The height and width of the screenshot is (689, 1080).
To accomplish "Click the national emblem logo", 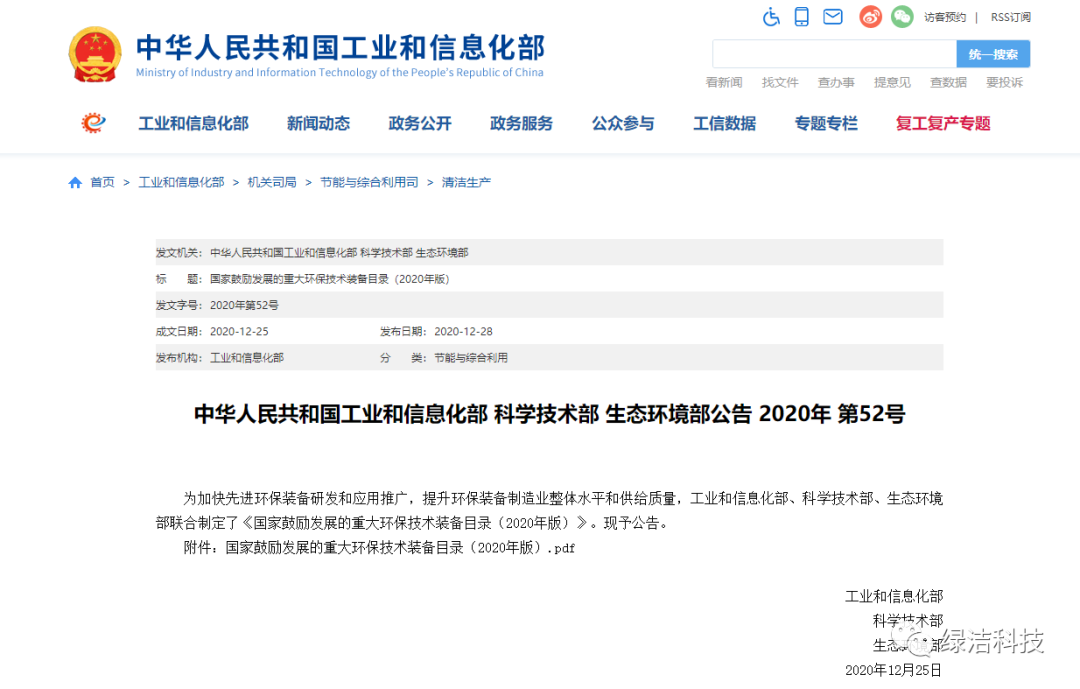I will click(94, 54).
